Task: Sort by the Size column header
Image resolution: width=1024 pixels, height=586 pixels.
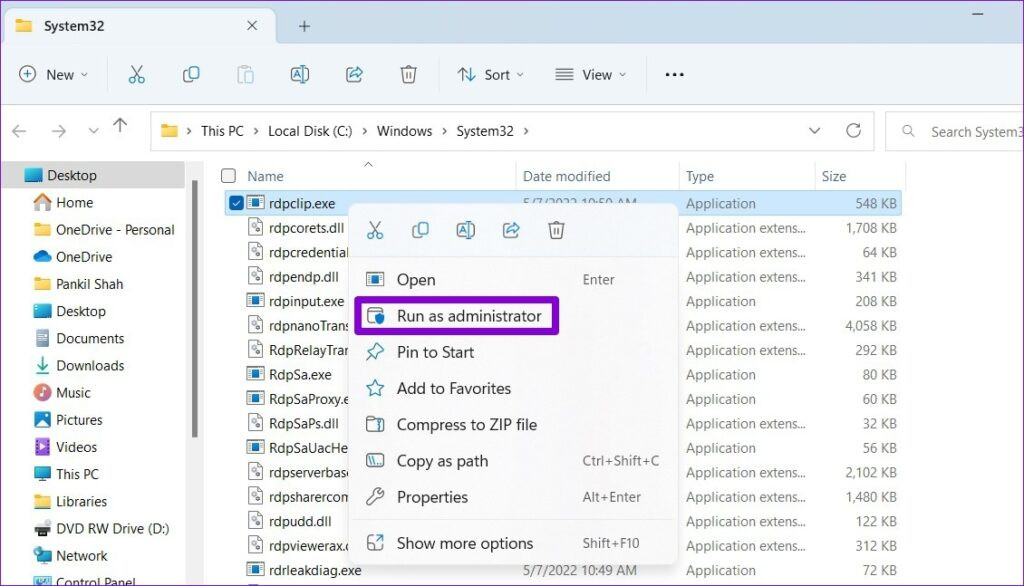Action: [833, 176]
